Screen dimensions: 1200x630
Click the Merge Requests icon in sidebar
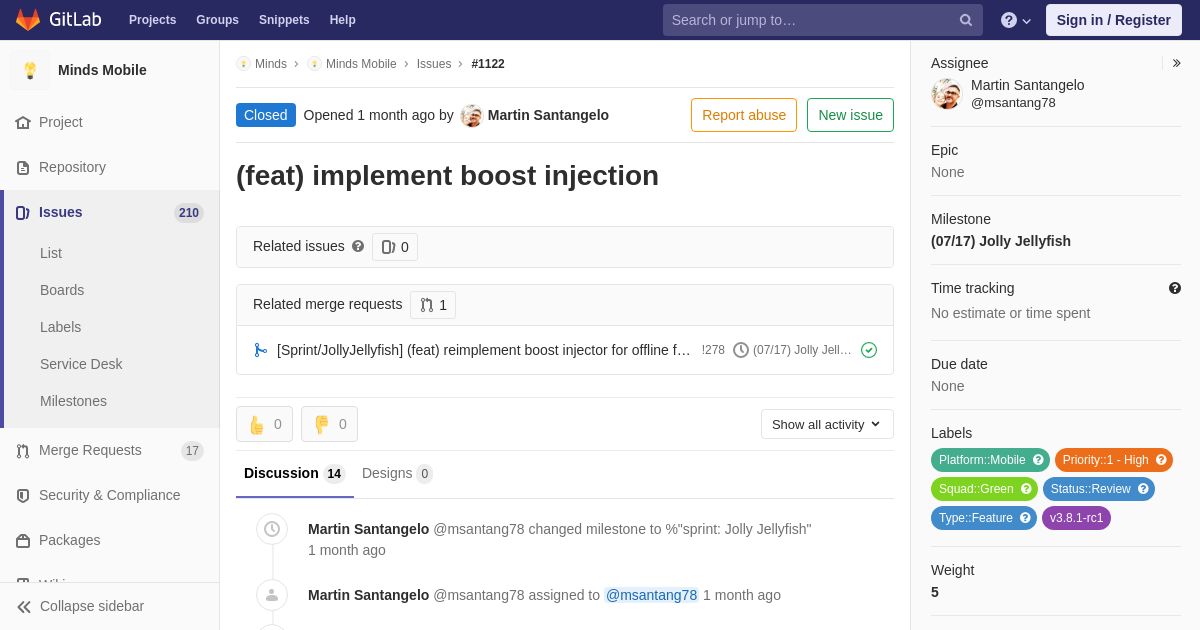click(x=23, y=450)
